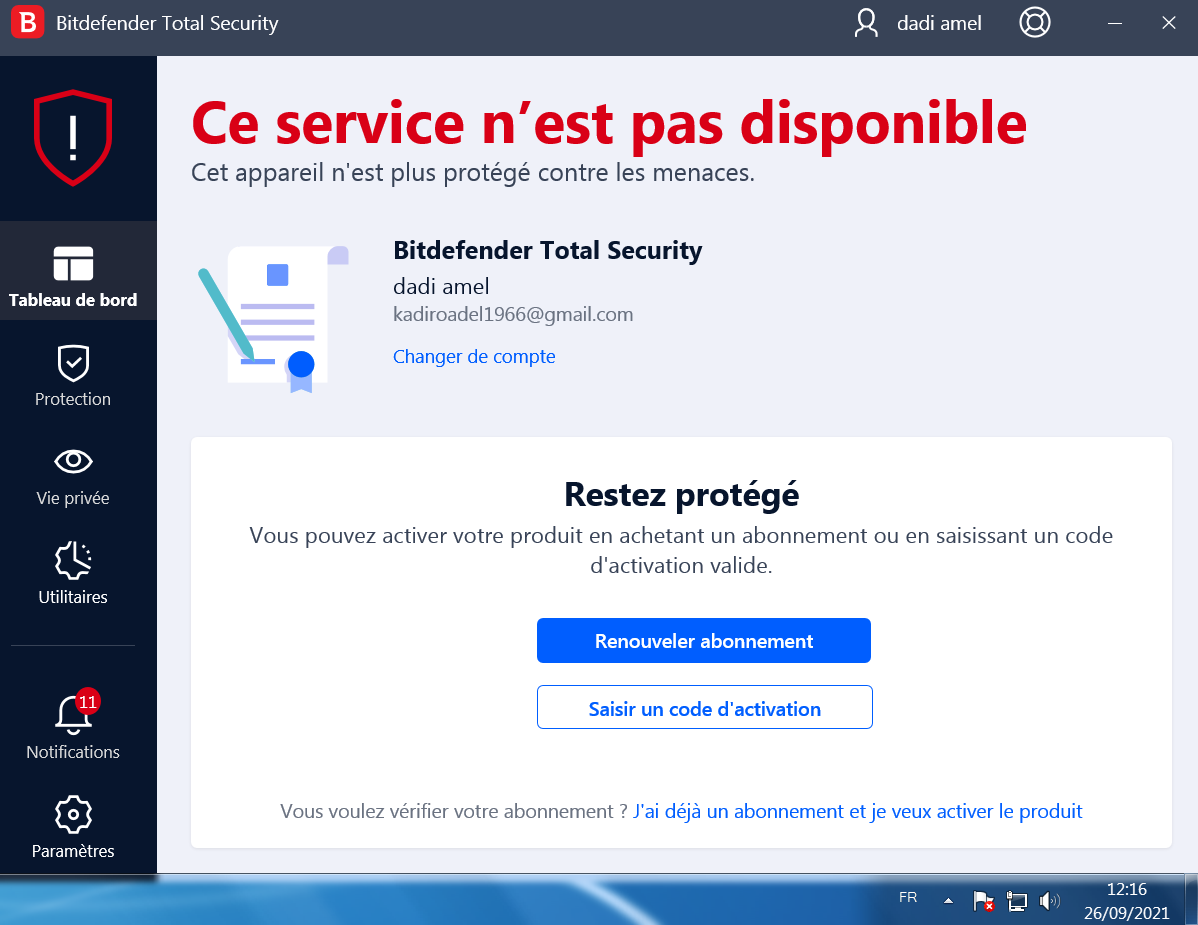Click the red shield warning status icon
1198x925 pixels.
click(x=73, y=137)
